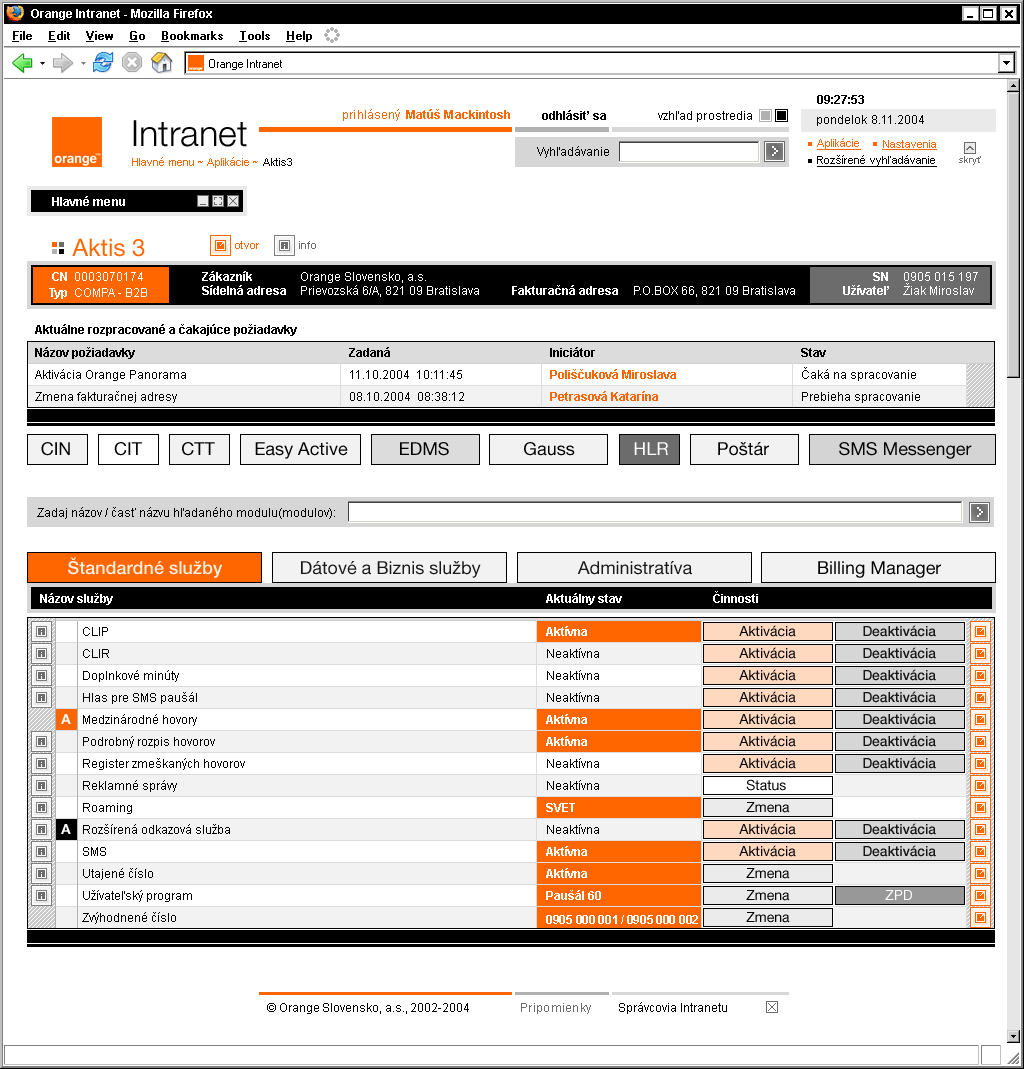The image size is (1024, 1069).
Task: Click the Vyhľadávanie search input field
Action: coord(689,151)
